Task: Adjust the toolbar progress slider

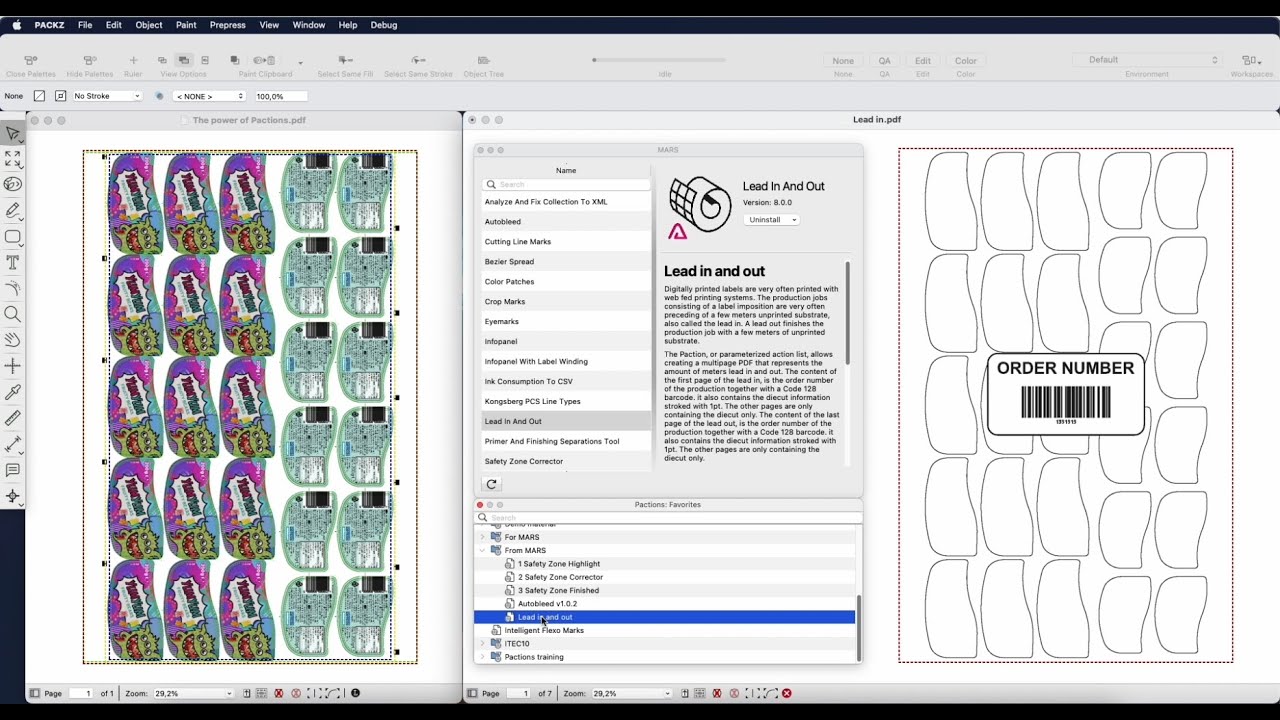Action: [594, 60]
